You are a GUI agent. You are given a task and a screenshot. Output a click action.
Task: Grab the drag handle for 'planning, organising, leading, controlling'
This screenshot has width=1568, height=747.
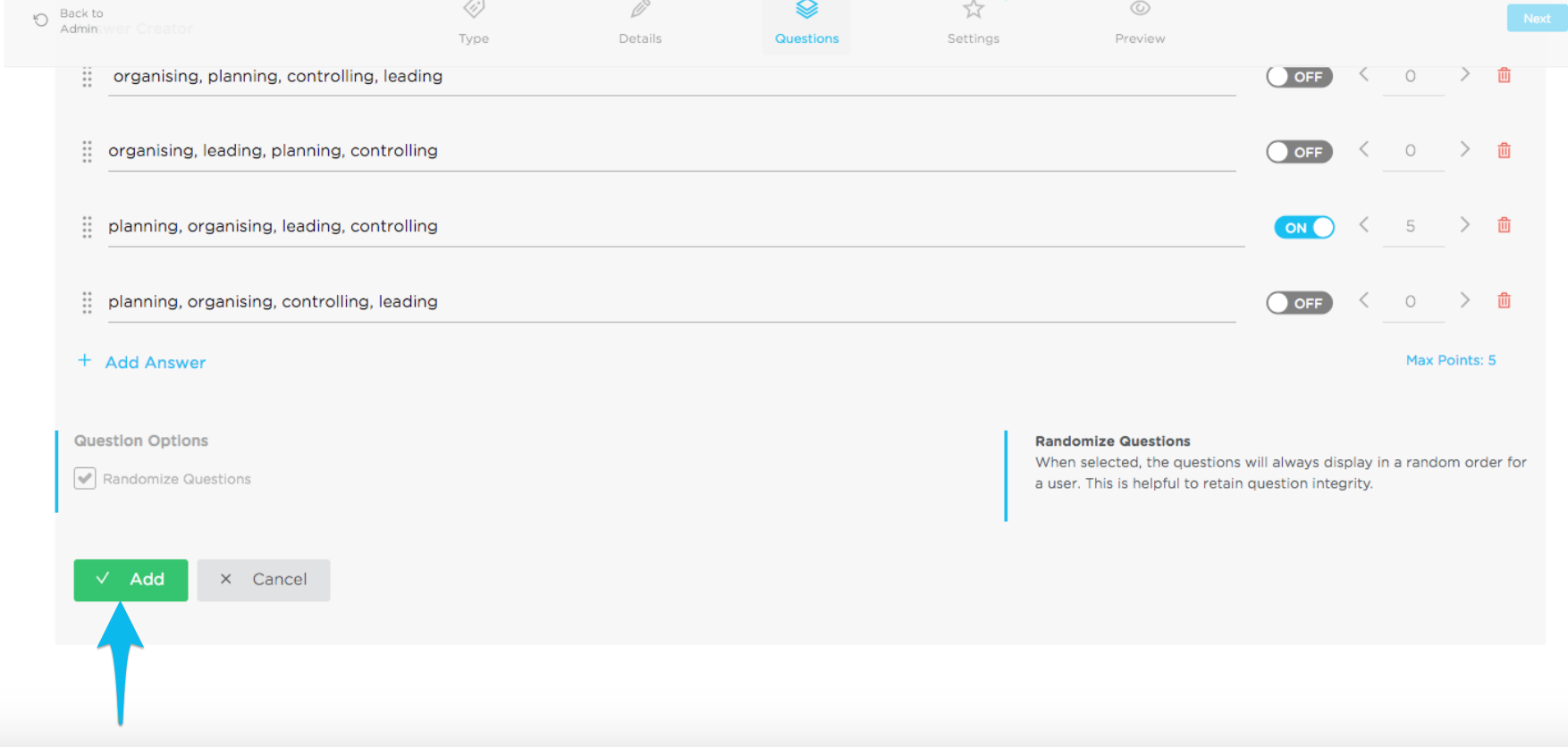pyautogui.click(x=87, y=227)
